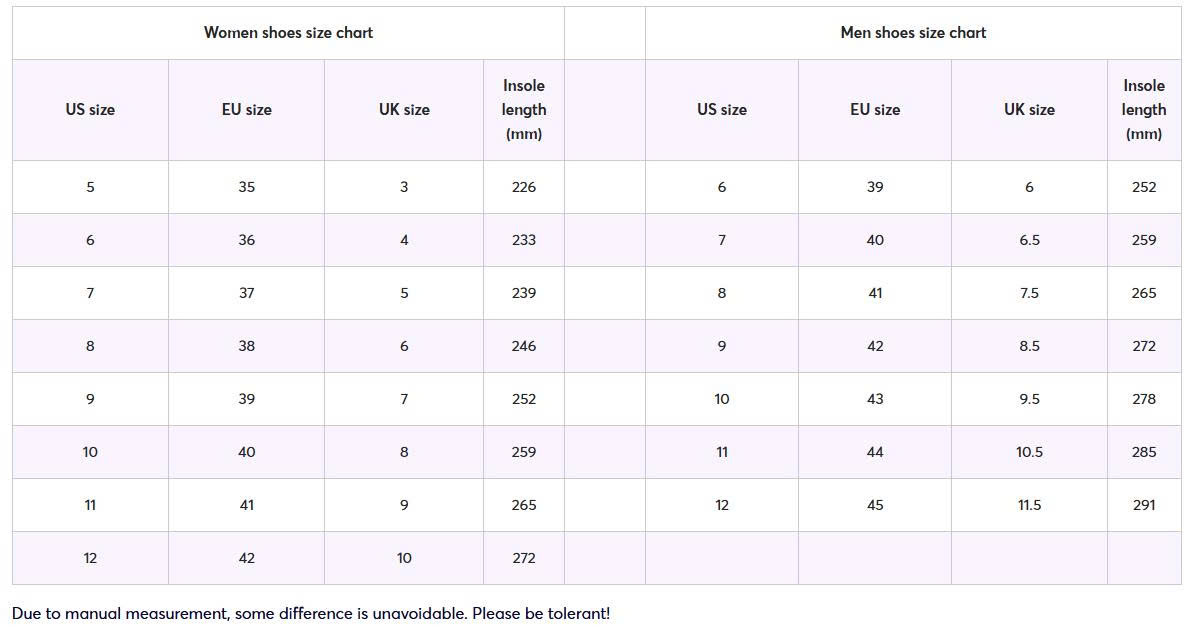Select women's UK size 10 cell
Screen dimensions: 1193x627
point(404,559)
